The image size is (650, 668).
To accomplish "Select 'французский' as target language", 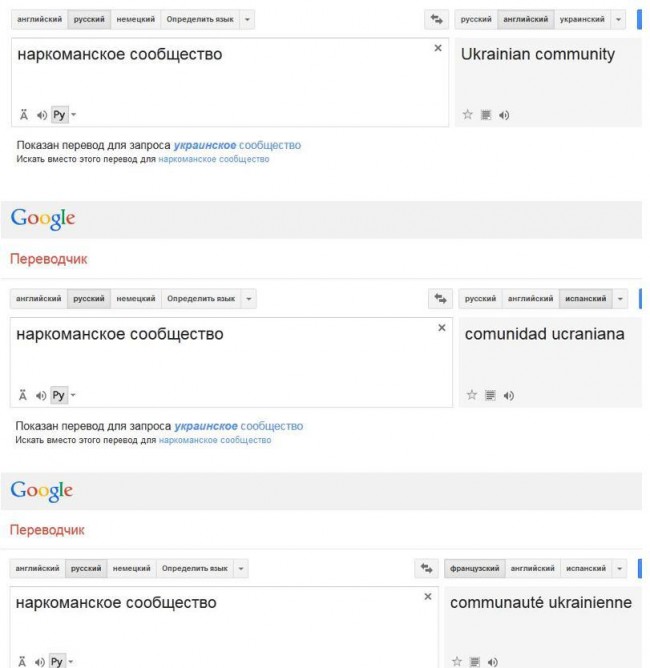I will [x=475, y=569].
